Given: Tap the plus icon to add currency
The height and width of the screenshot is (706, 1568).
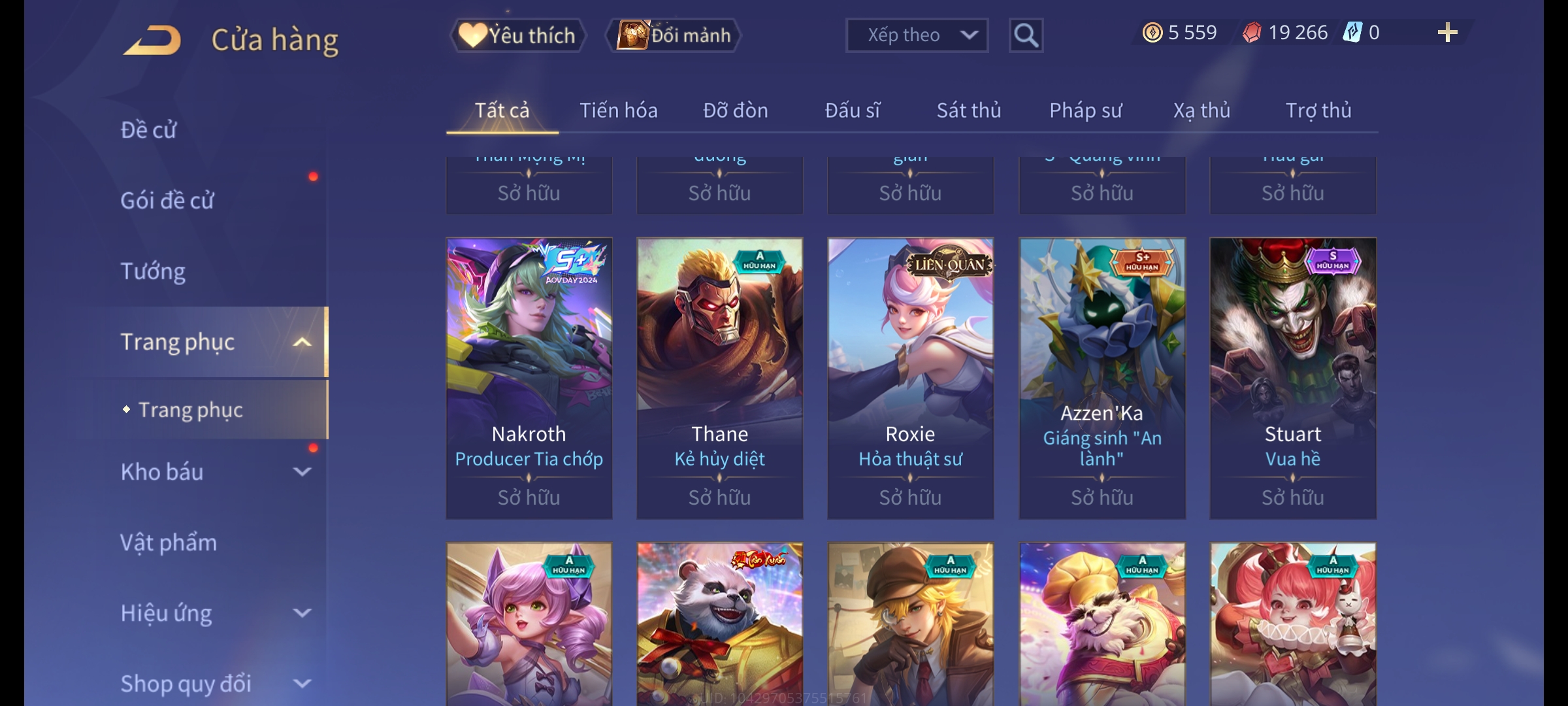Looking at the screenshot, I should pos(1447,33).
